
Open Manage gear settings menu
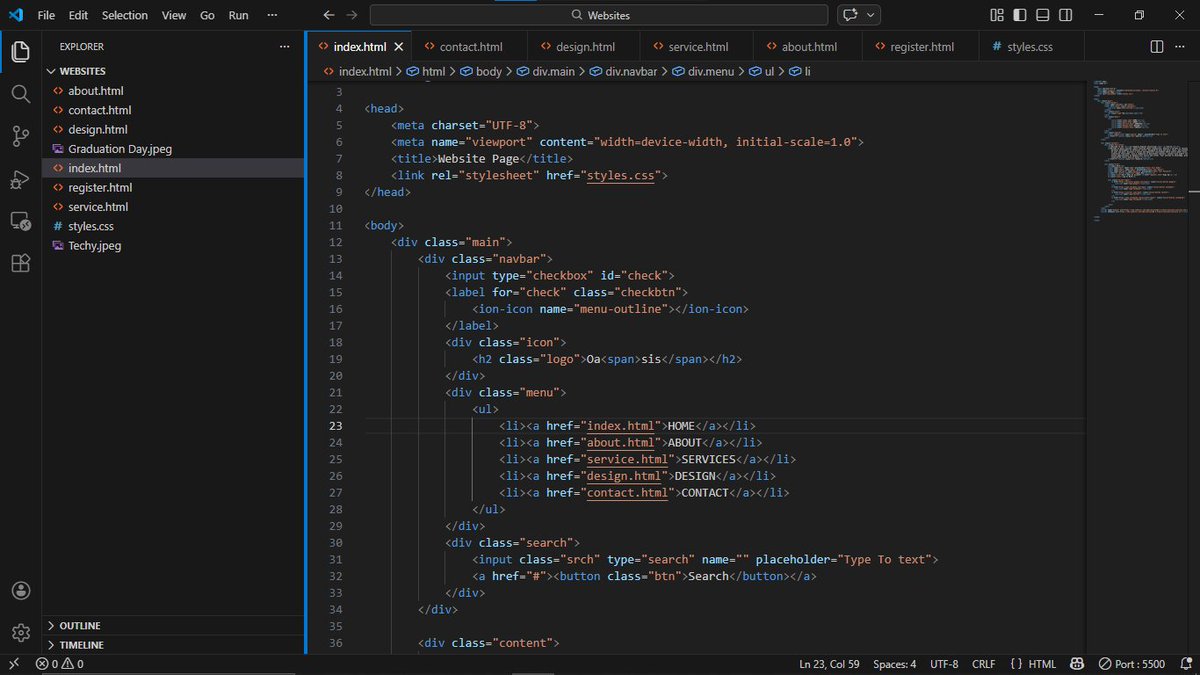pos(20,632)
